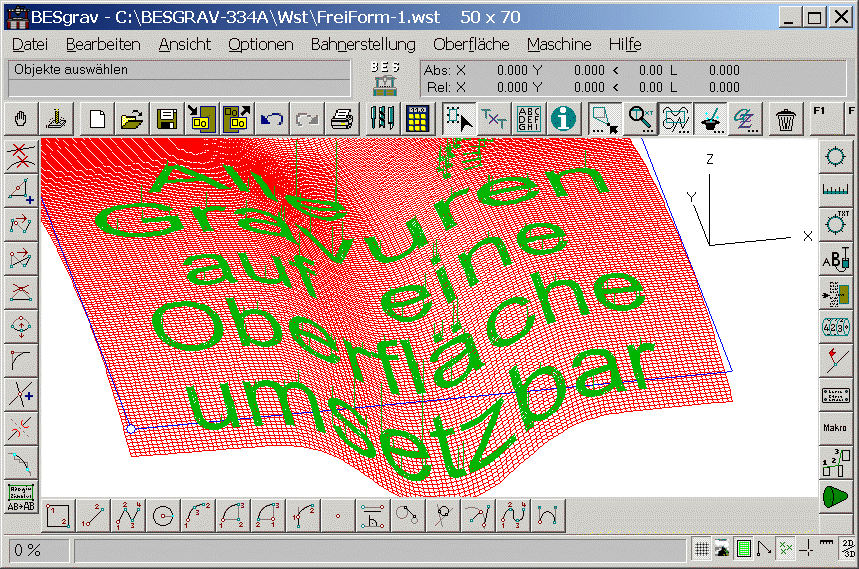Click the save diskette icon
Viewport: 859px width, 569px height.
pyautogui.click(x=166, y=119)
